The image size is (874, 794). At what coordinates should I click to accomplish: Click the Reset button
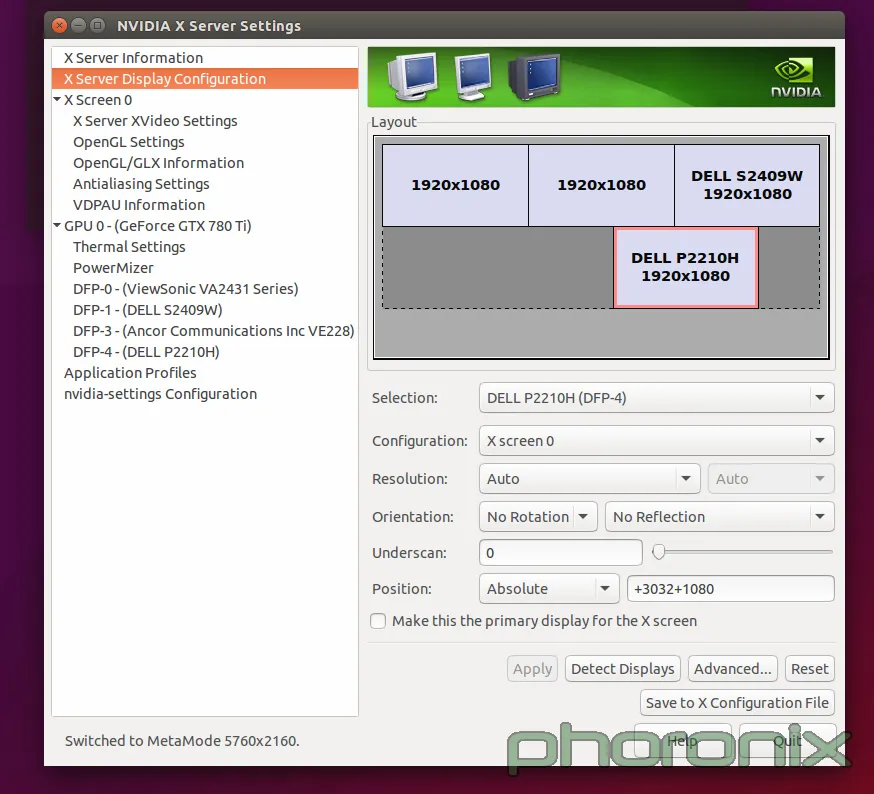click(809, 669)
